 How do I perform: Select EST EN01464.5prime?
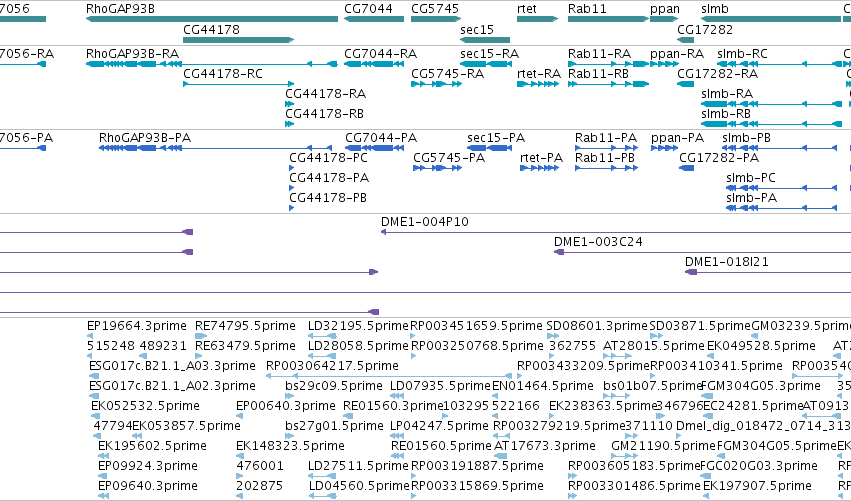coord(543,386)
